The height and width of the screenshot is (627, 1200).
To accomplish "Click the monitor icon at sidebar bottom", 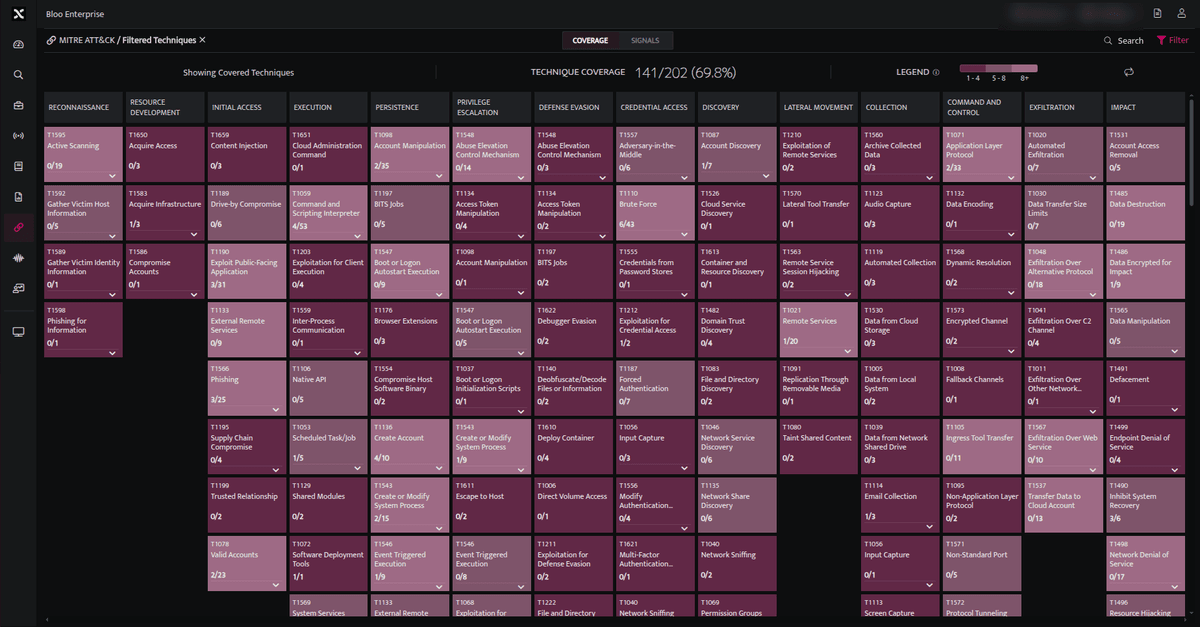I will click(18, 332).
